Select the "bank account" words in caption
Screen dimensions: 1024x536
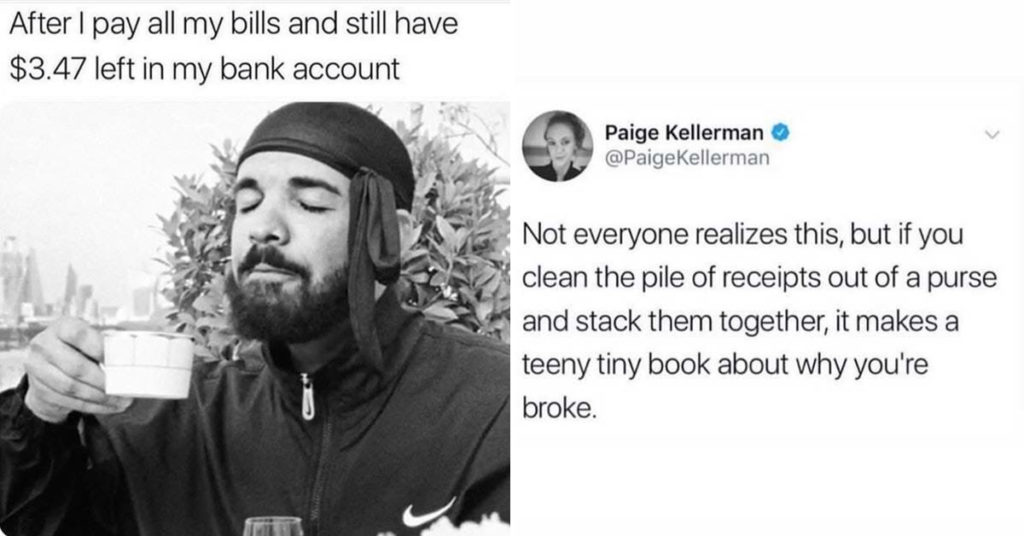pos(310,69)
